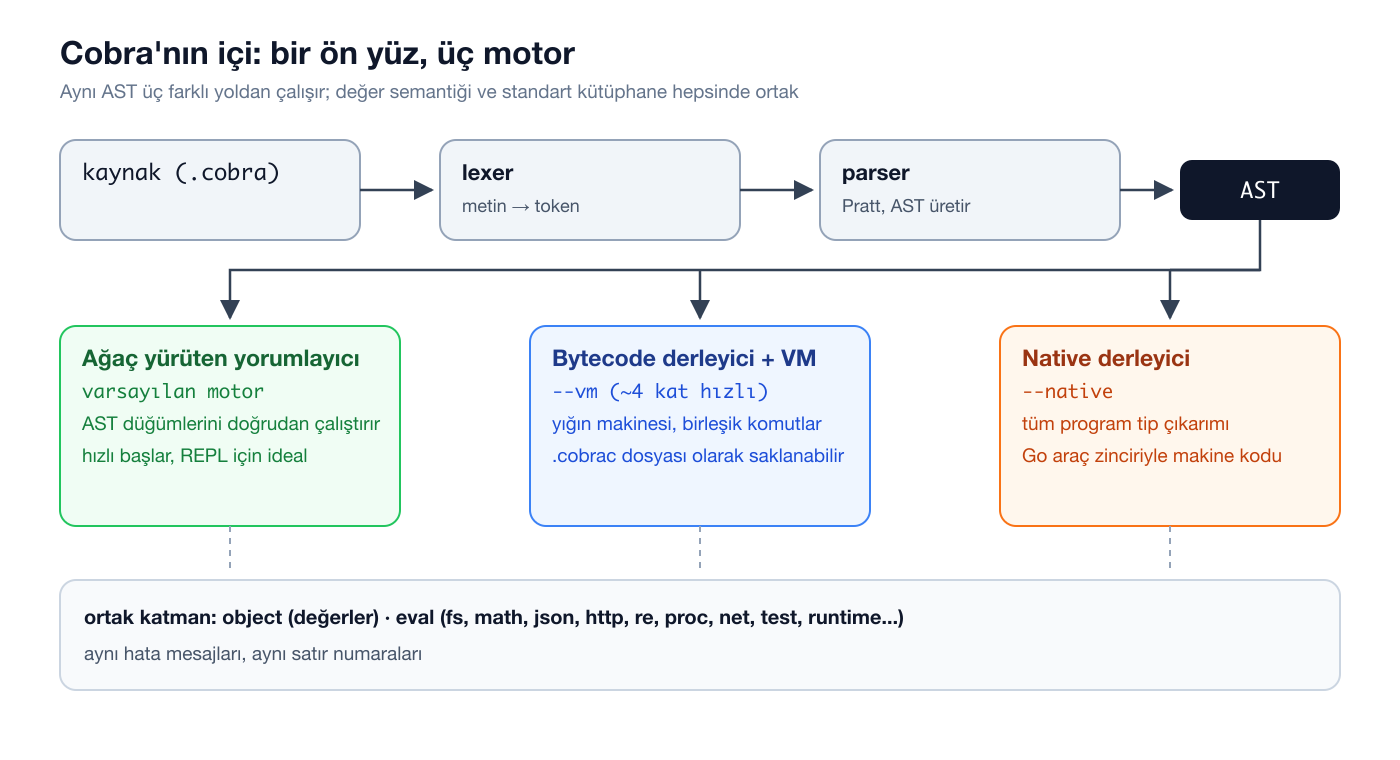Click "yığın makinesi, birleşik komutlar" line
This screenshot has width=1400, height=760.
(x=687, y=424)
